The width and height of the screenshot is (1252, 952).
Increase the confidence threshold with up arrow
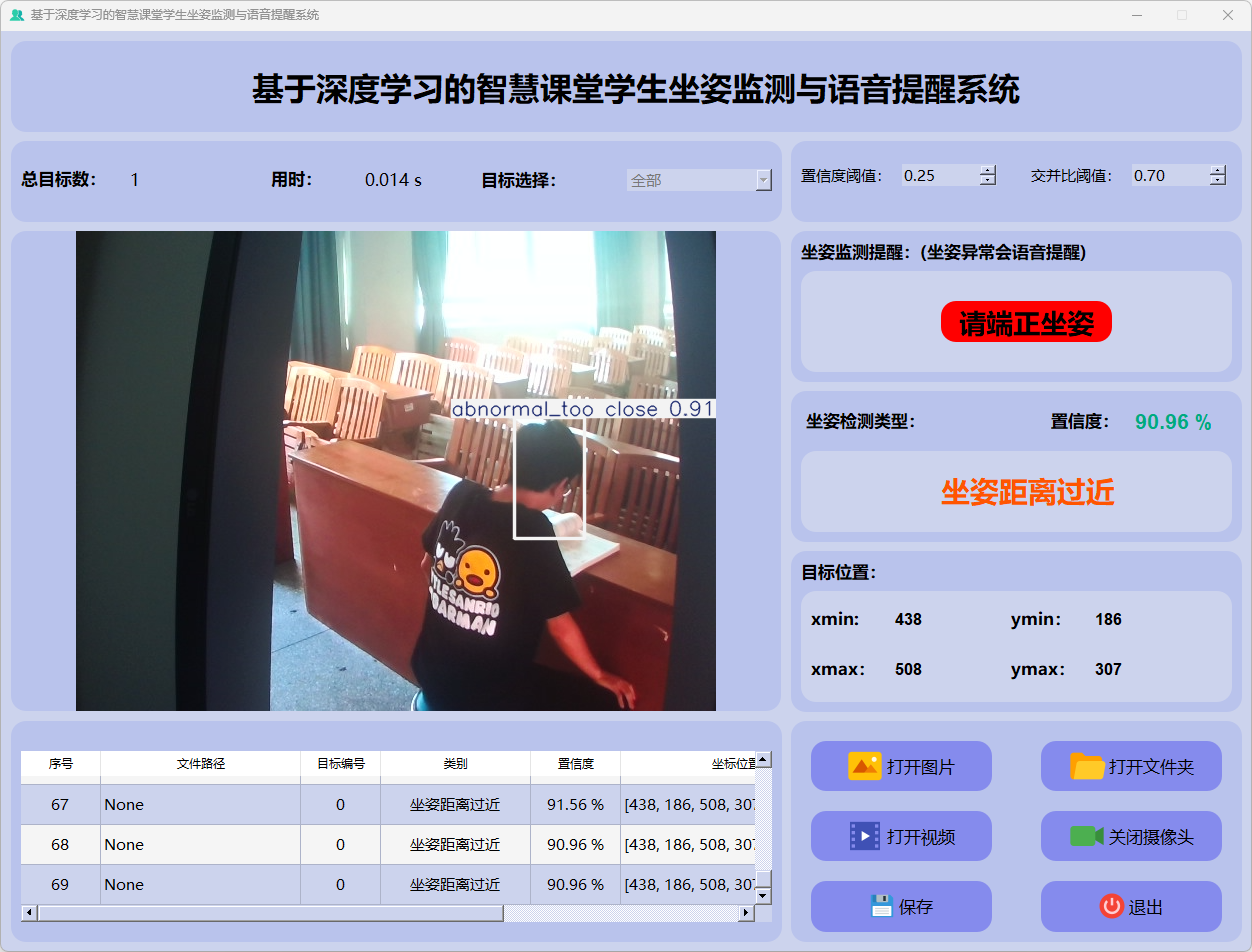(988, 170)
